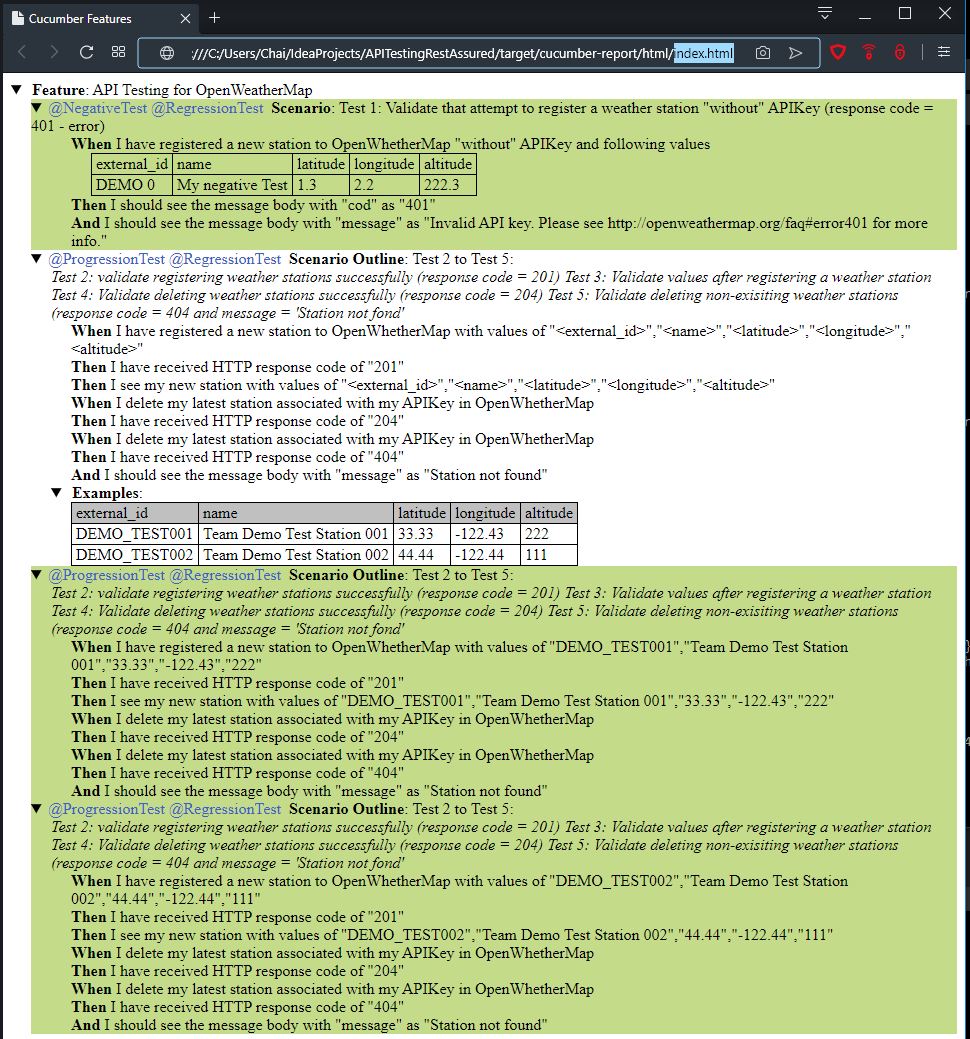
Task: Click 'Team Demo Test Station 002' cell
Action: coord(296,555)
